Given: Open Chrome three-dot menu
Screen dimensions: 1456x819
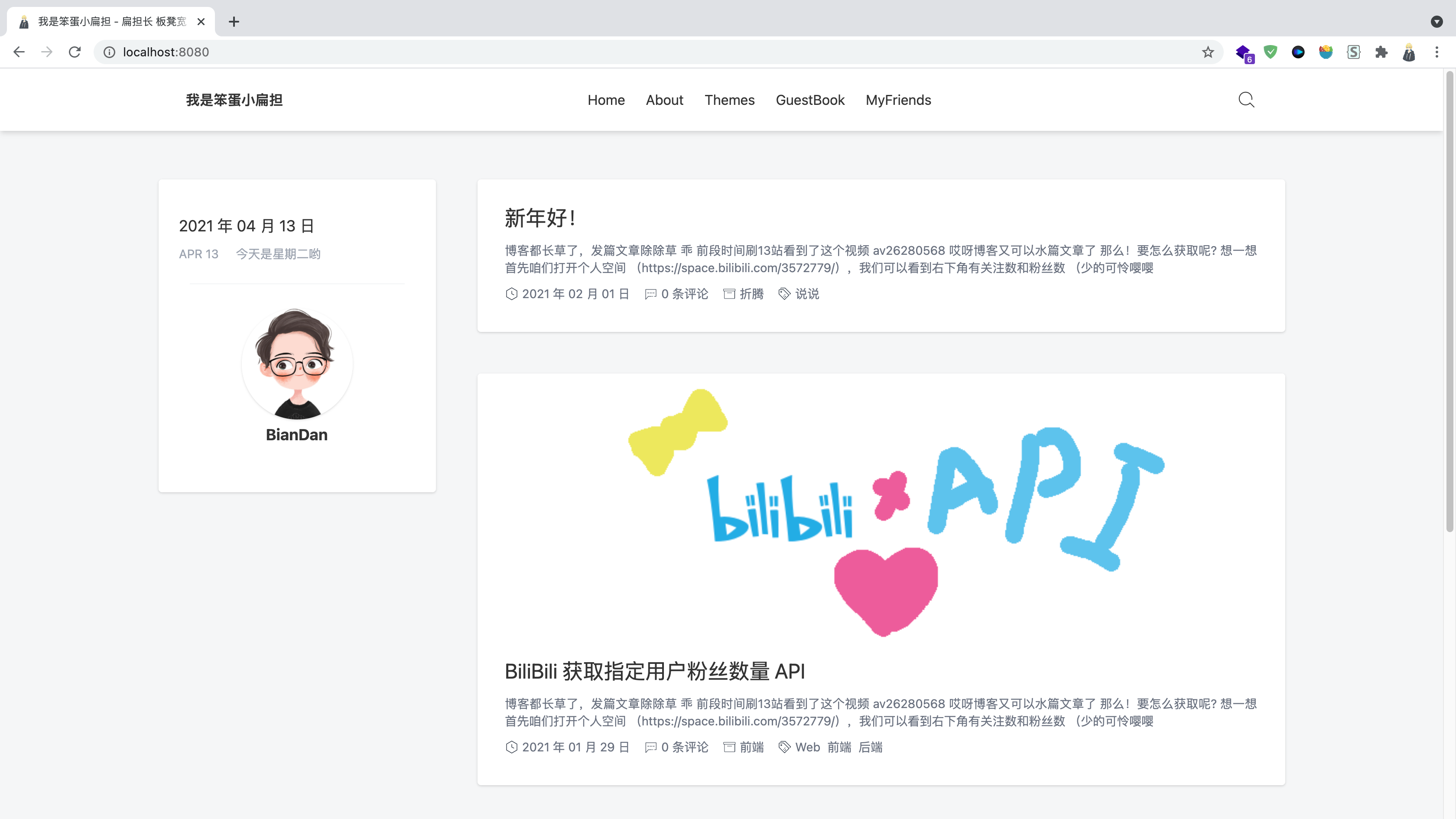Looking at the screenshot, I should tap(1436, 52).
